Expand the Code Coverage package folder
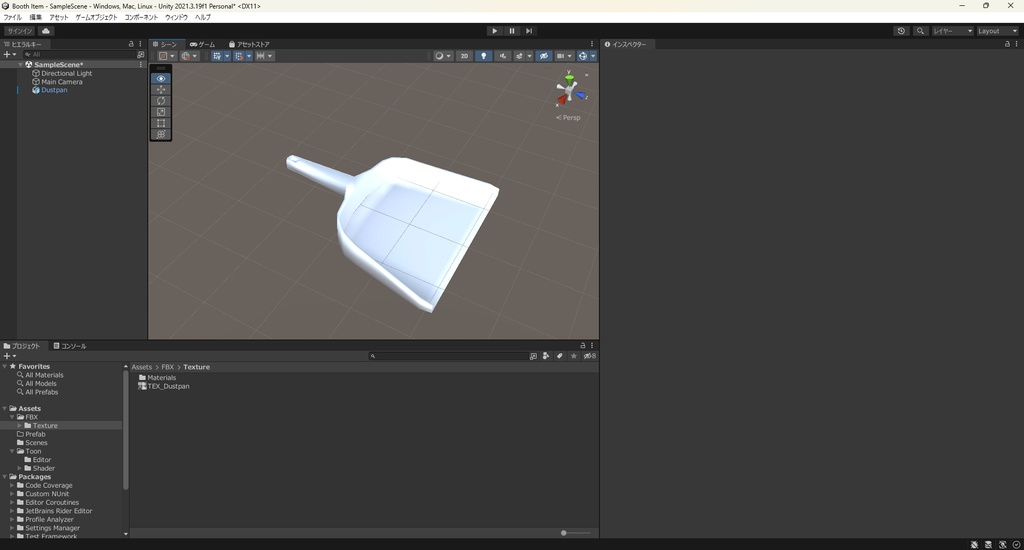Viewport: 1024px width, 550px height. coord(12,485)
